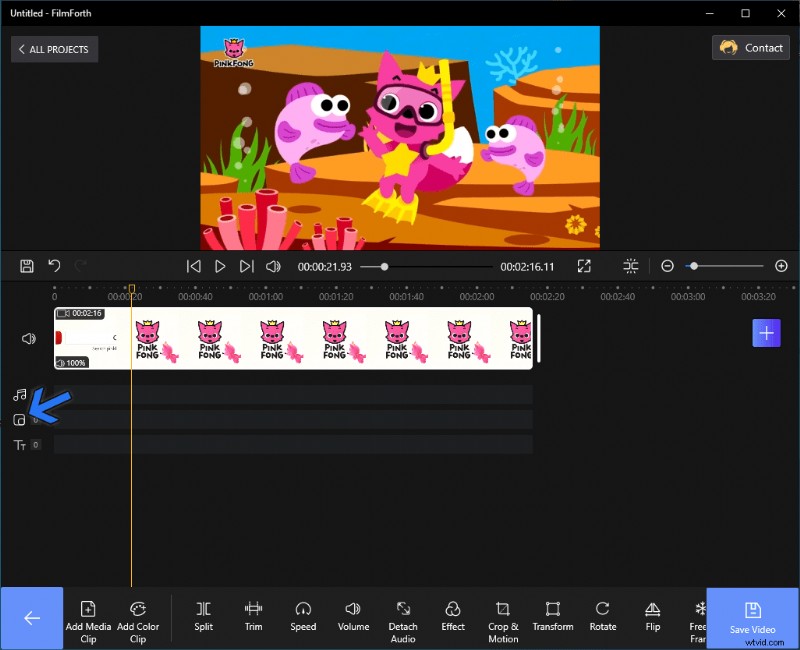Viewport: 800px width, 650px height.
Task: Save the project with the disk icon
Action: [24, 265]
